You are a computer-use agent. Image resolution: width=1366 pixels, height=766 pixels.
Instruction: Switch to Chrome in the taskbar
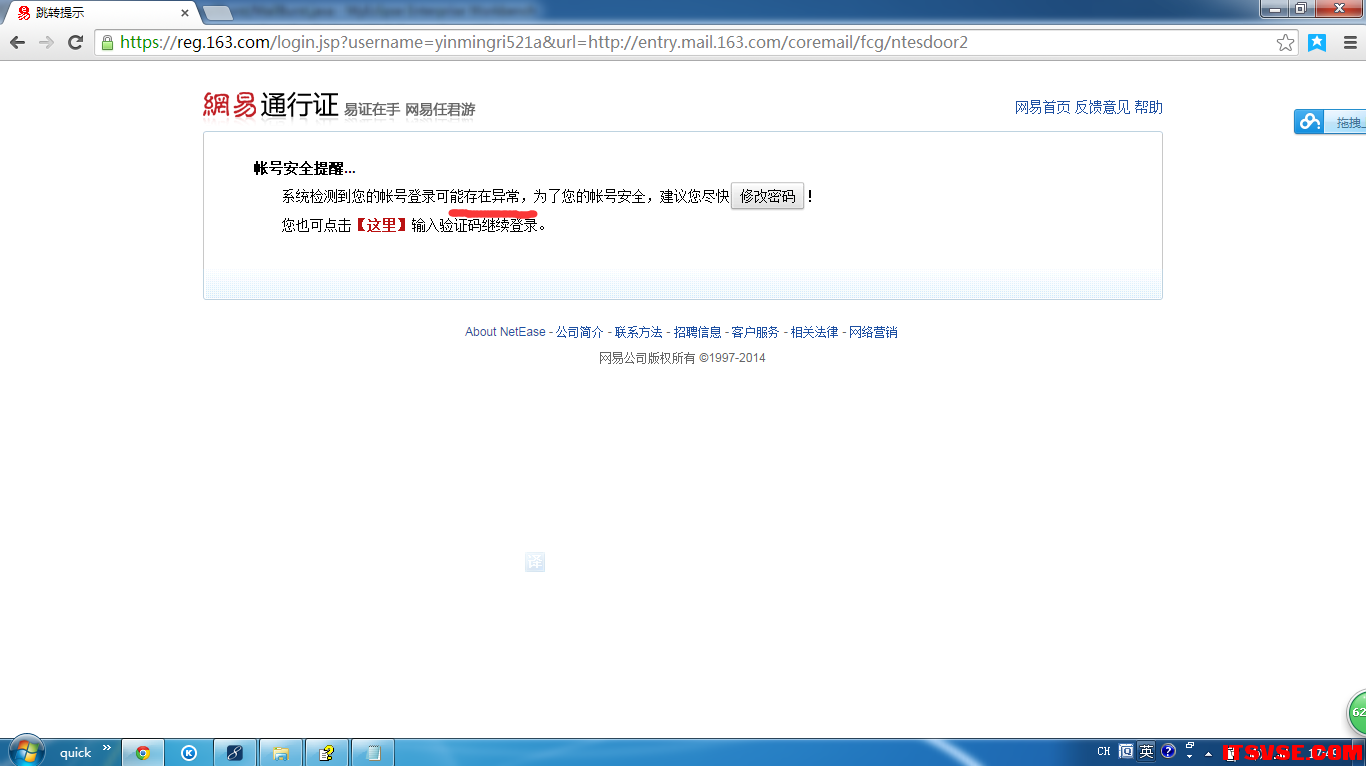[x=143, y=753]
